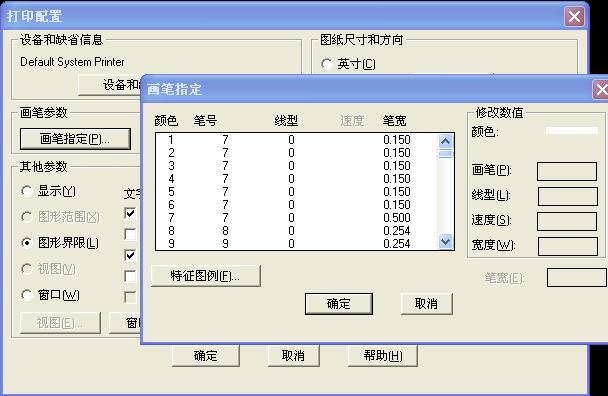This screenshot has height=396, width=608.
Task: Click the 笔号 column header
Action: (x=205, y=121)
